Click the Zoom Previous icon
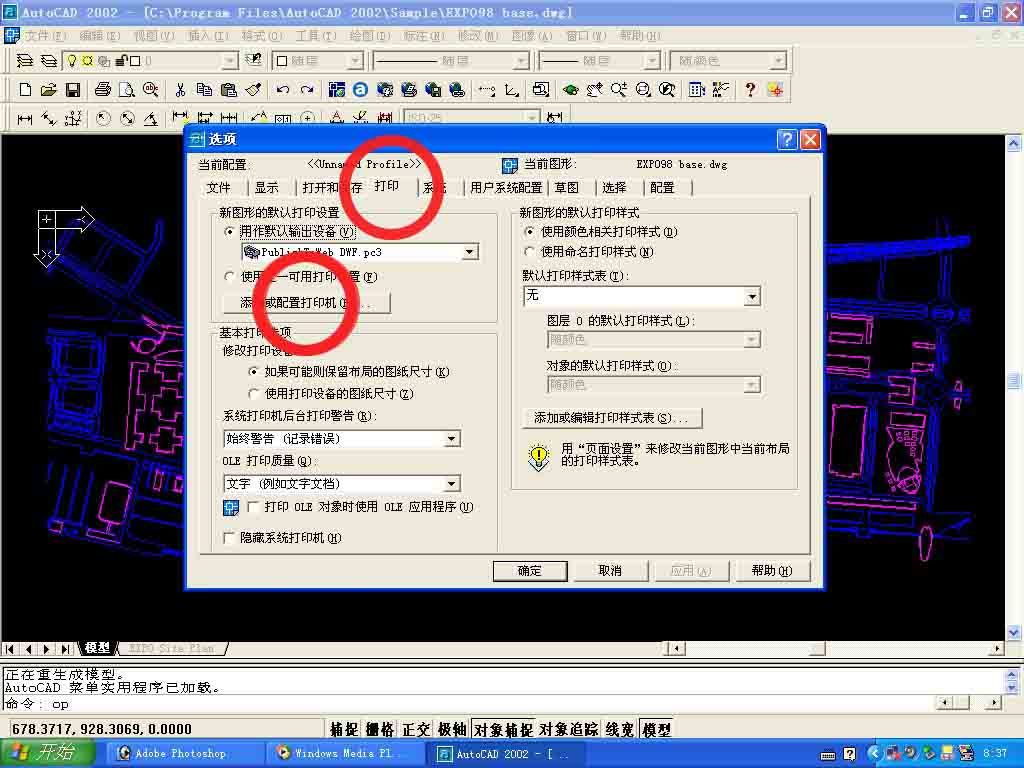 point(667,89)
